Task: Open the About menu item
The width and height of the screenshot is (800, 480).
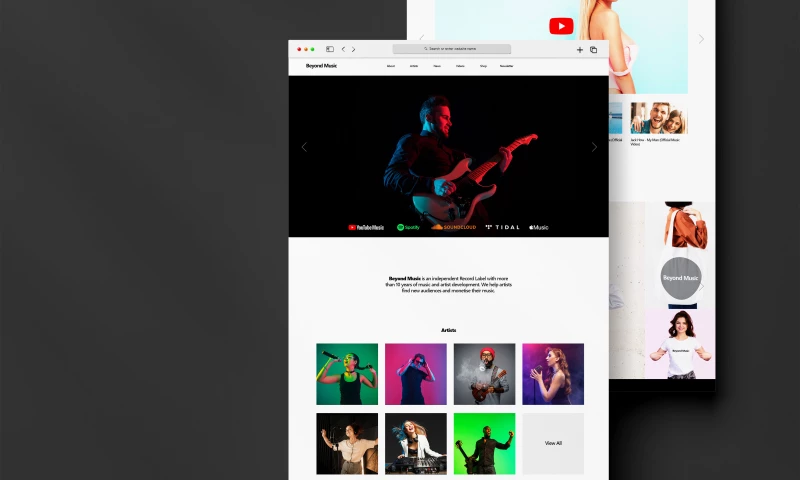Action: (x=391, y=66)
